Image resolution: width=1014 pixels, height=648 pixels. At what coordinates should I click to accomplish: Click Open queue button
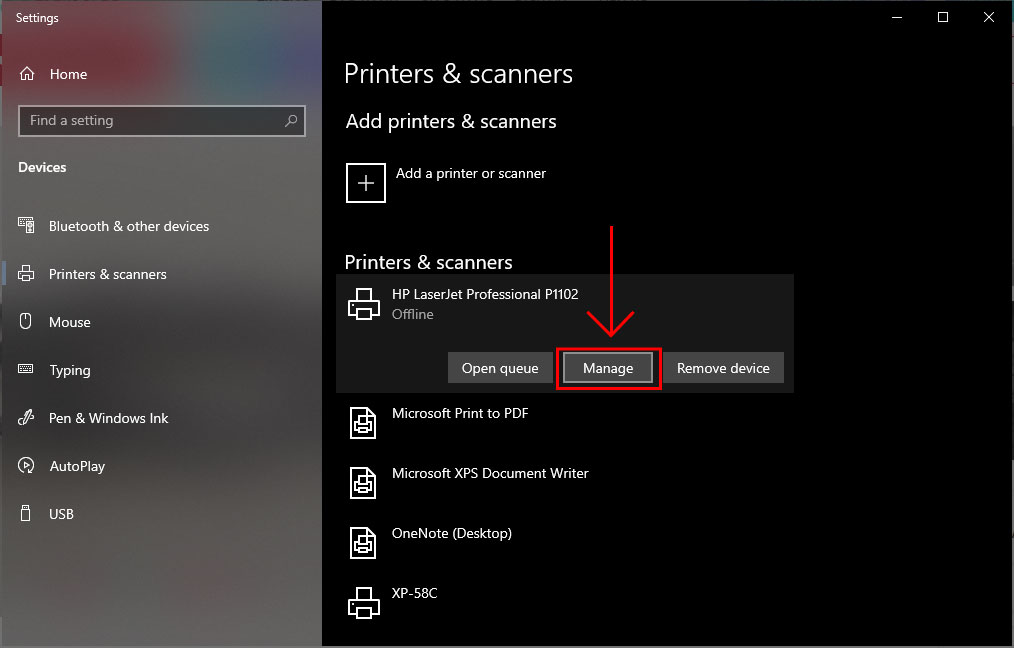click(x=500, y=368)
